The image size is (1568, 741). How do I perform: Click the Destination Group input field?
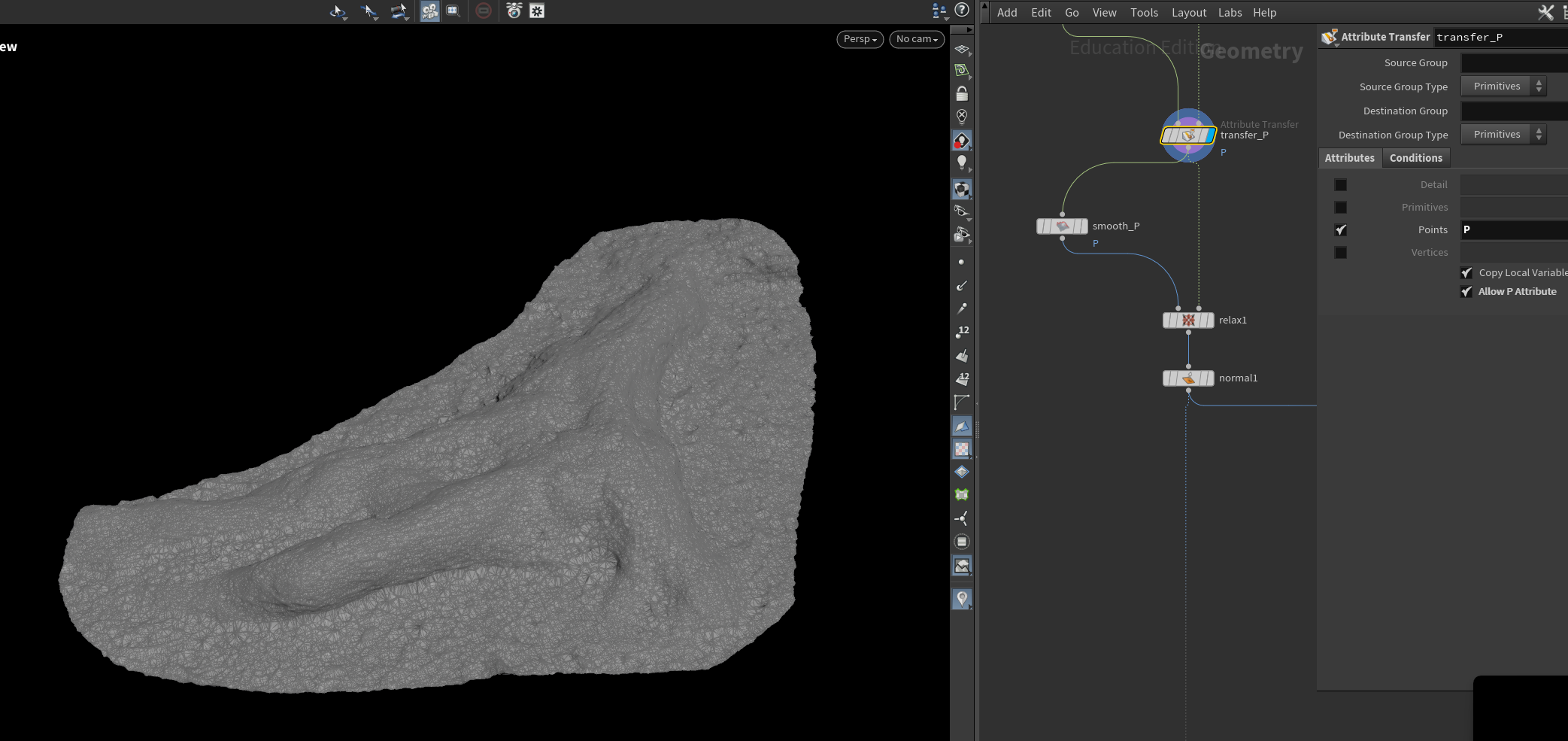click(1513, 111)
